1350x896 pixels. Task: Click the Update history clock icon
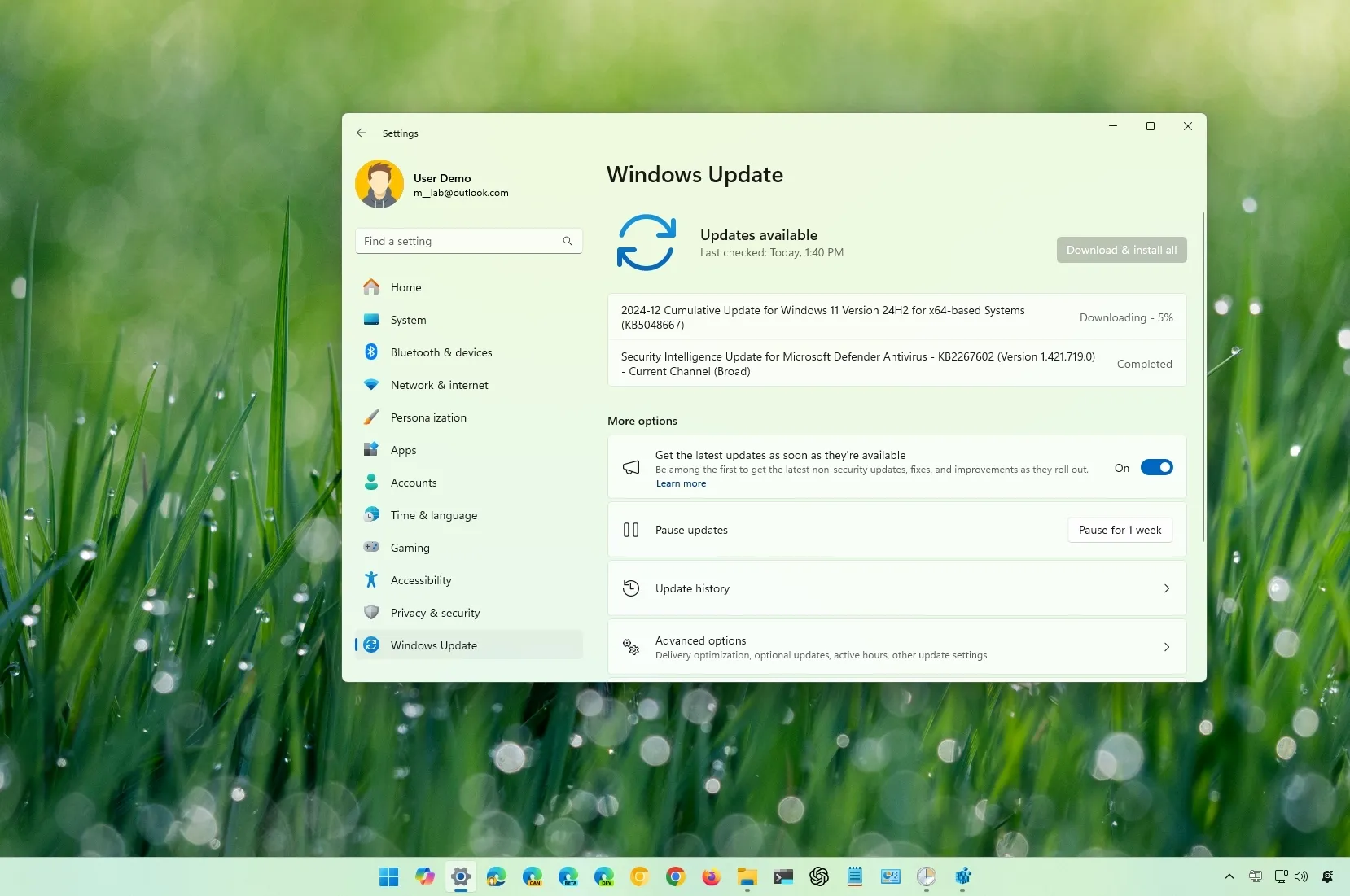point(631,588)
